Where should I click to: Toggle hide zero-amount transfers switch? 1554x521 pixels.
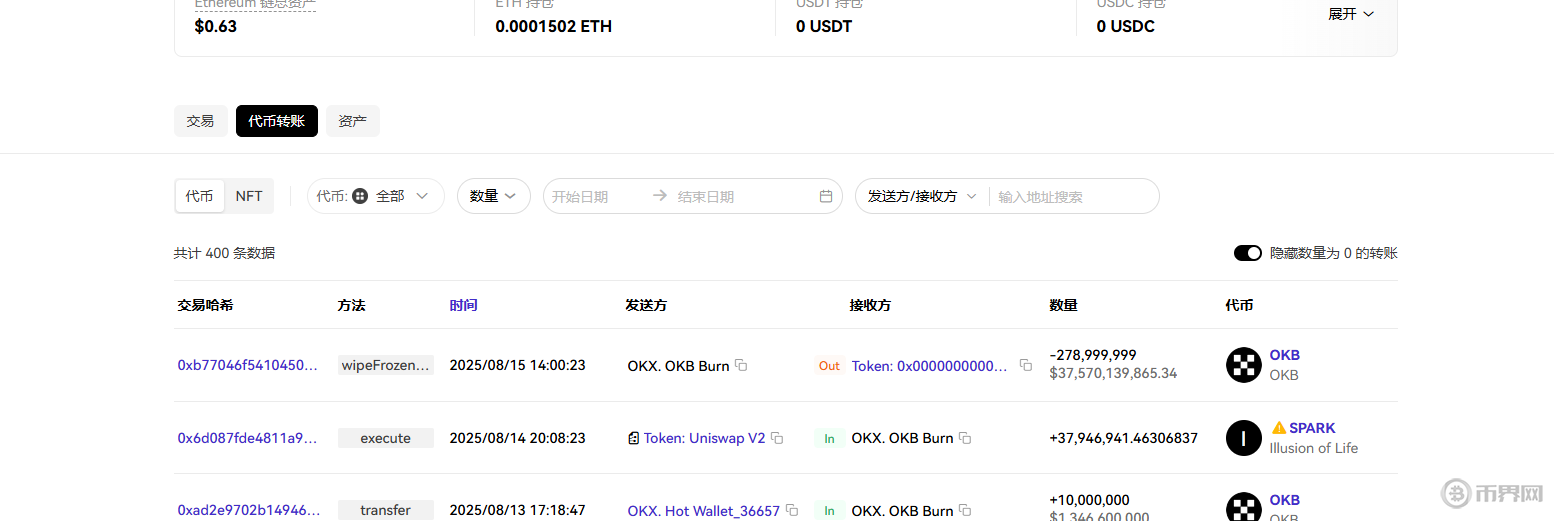(1247, 253)
